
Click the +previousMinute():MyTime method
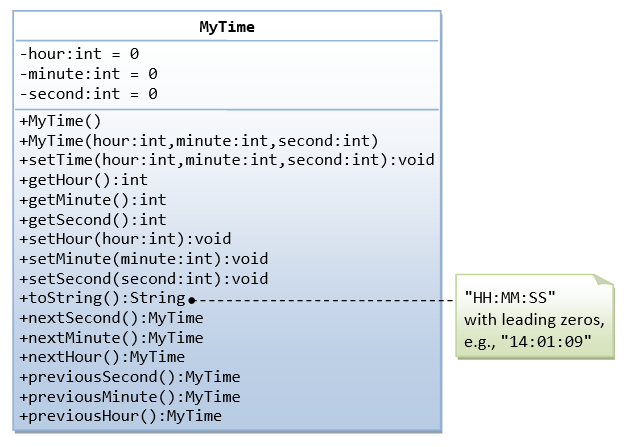[129, 396]
